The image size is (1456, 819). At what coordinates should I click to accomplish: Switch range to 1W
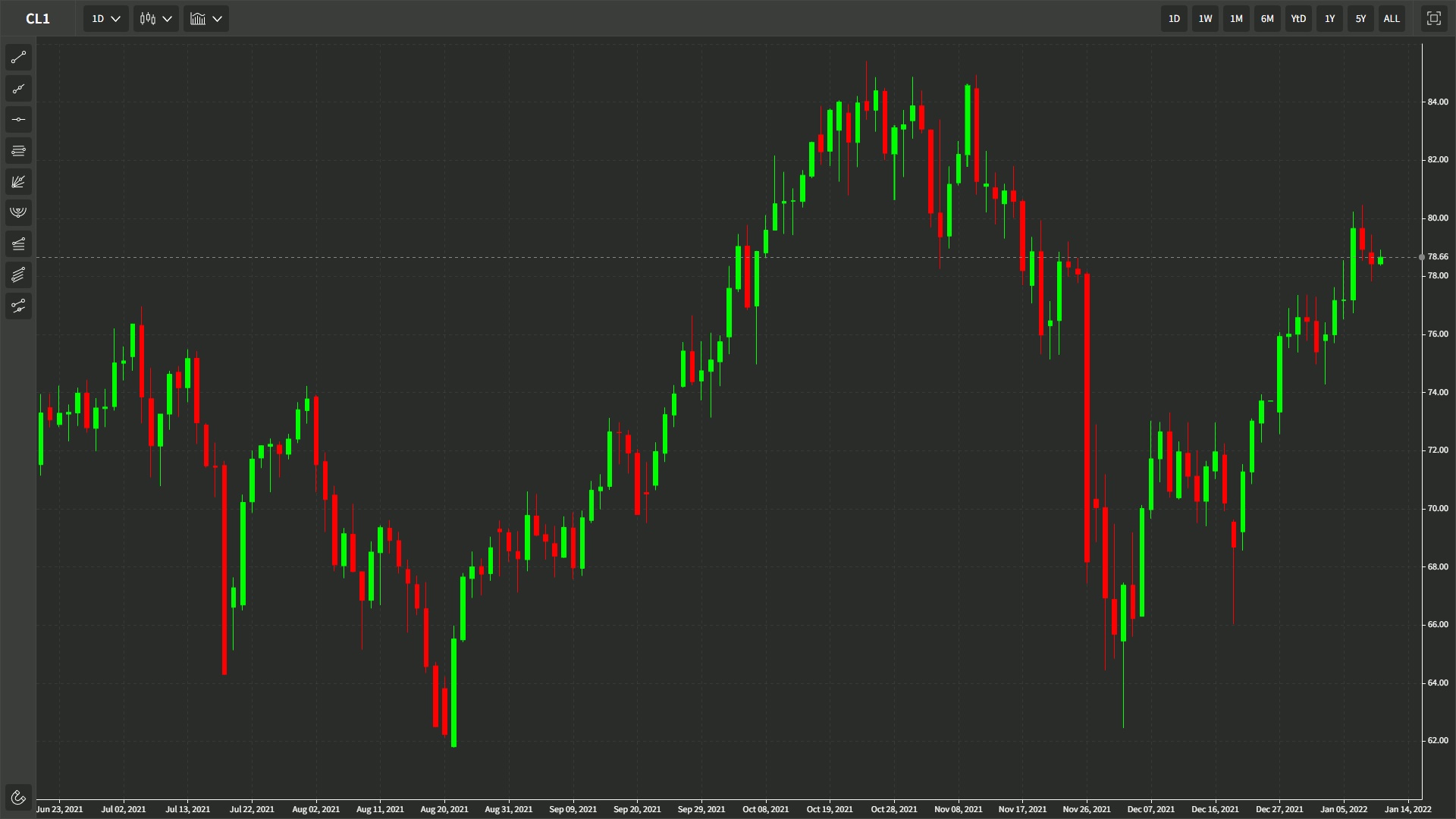coord(1205,18)
